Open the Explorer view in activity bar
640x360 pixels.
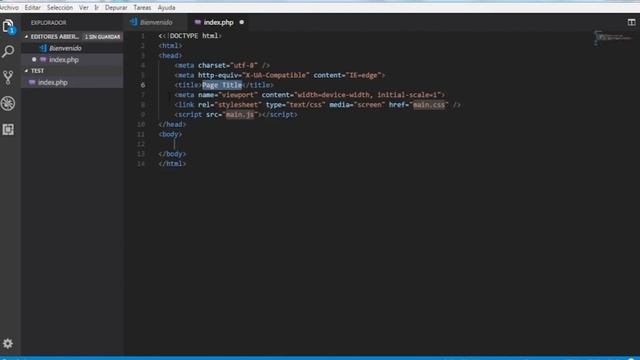[x=8, y=27]
